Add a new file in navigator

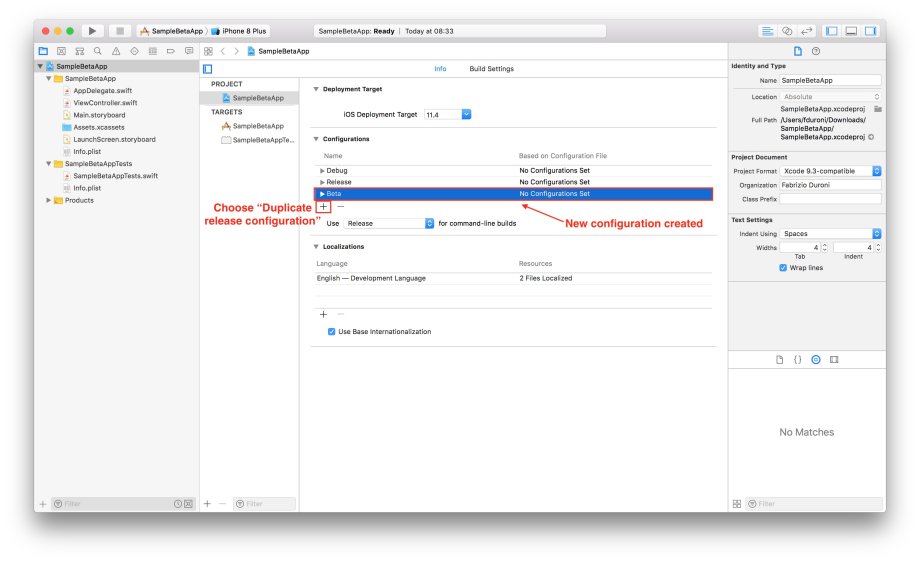pos(42,504)
